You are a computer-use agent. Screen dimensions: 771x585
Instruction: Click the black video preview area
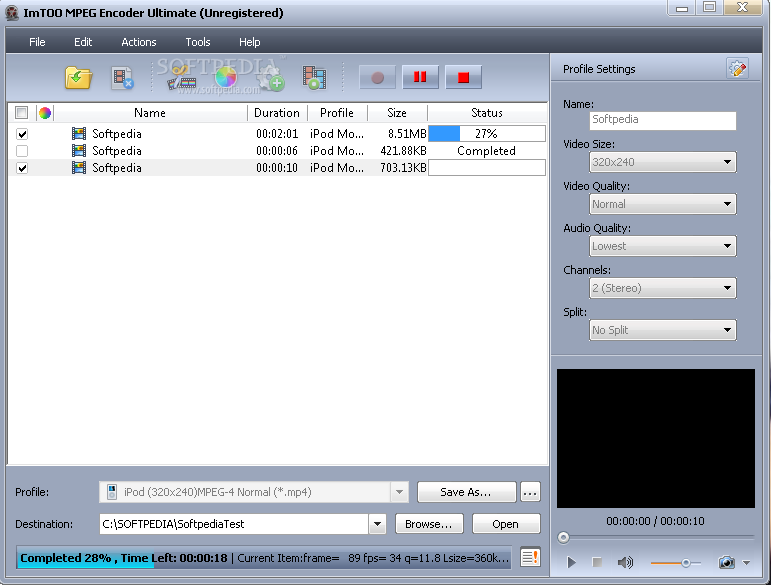655,438
